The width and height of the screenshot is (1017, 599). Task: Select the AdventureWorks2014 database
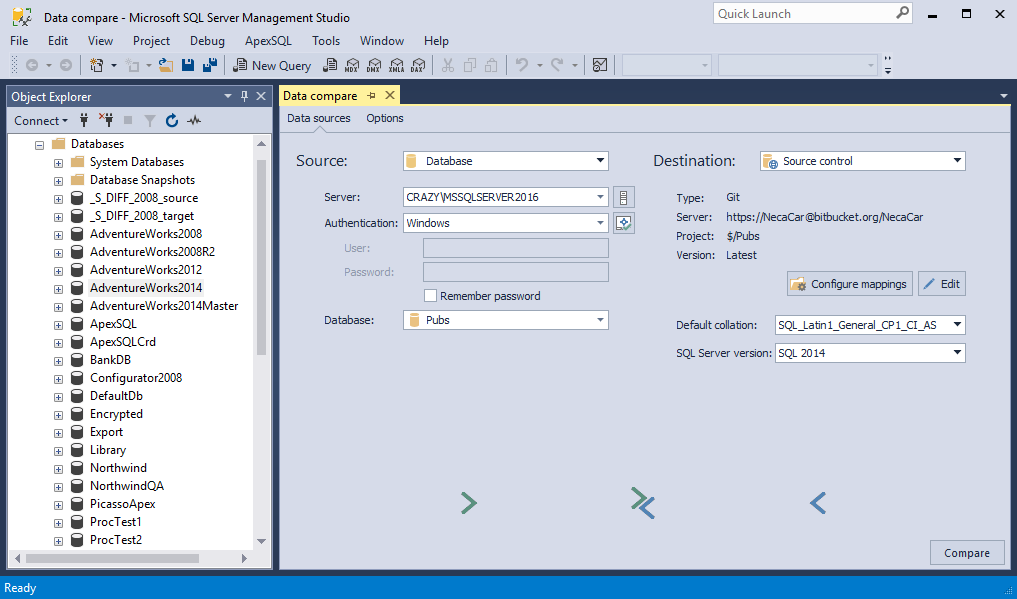pyautogui.click(x=146, y=288)
